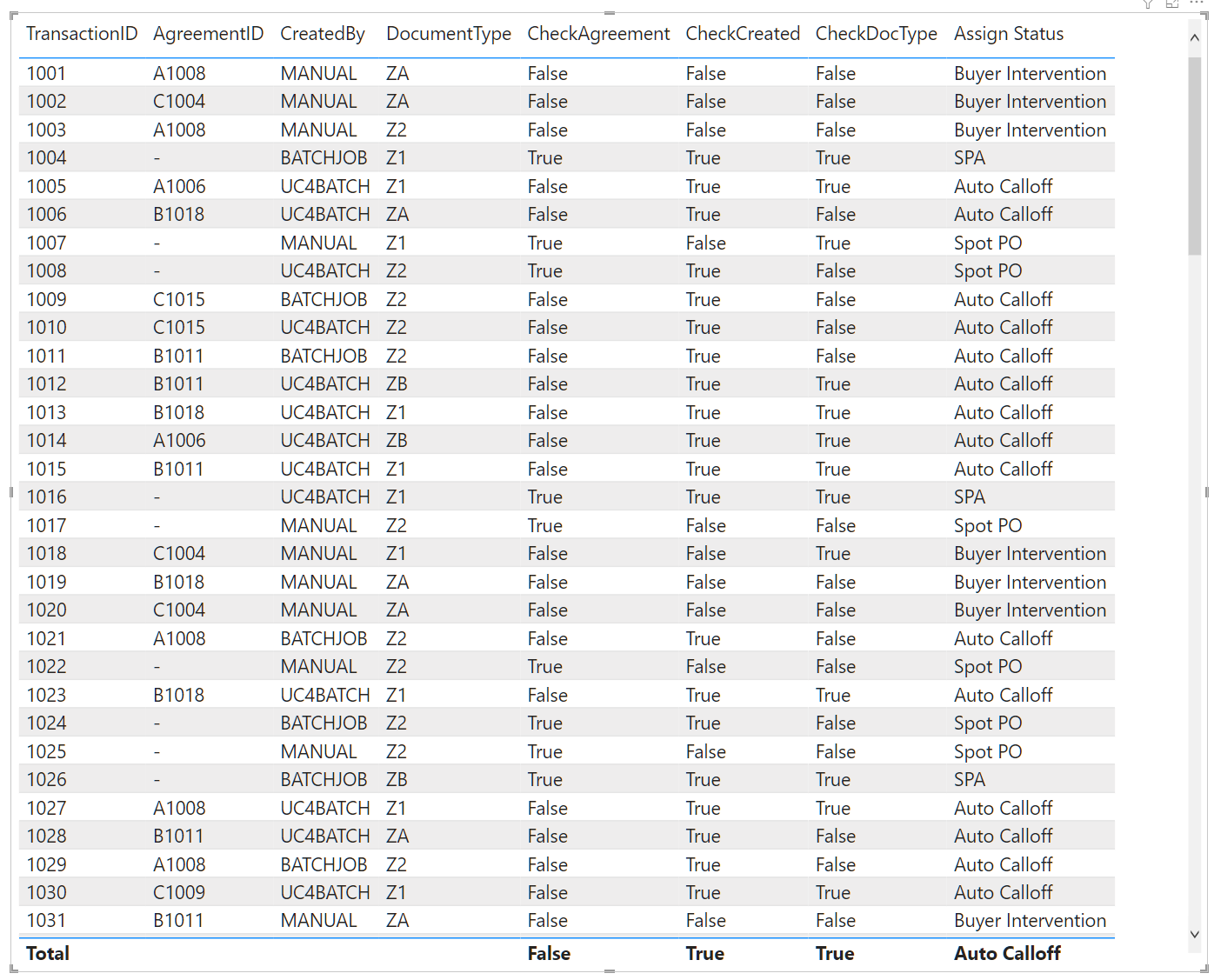Select transaction ID cell 1001
This screenshot has height=980, width=1214.
point(46,74)
